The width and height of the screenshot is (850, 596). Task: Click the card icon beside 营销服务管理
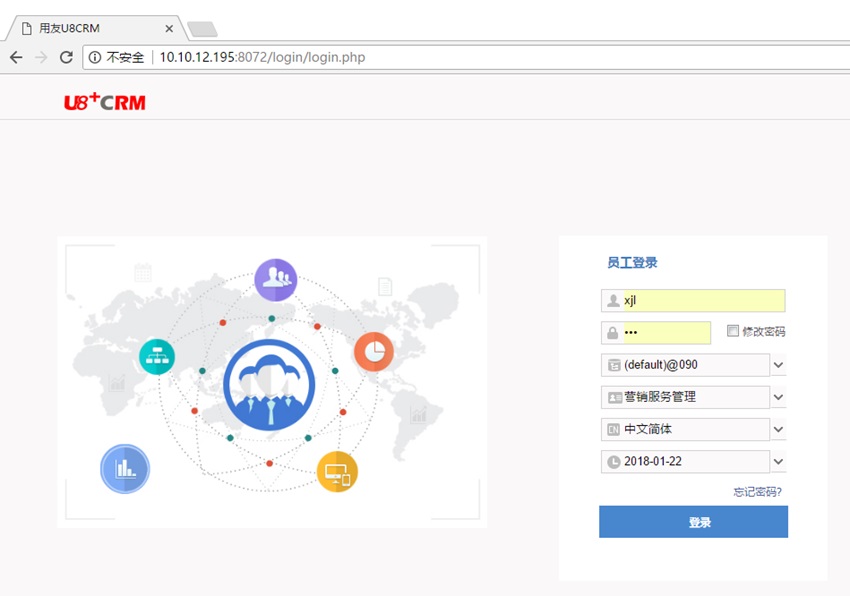(614, 398)
